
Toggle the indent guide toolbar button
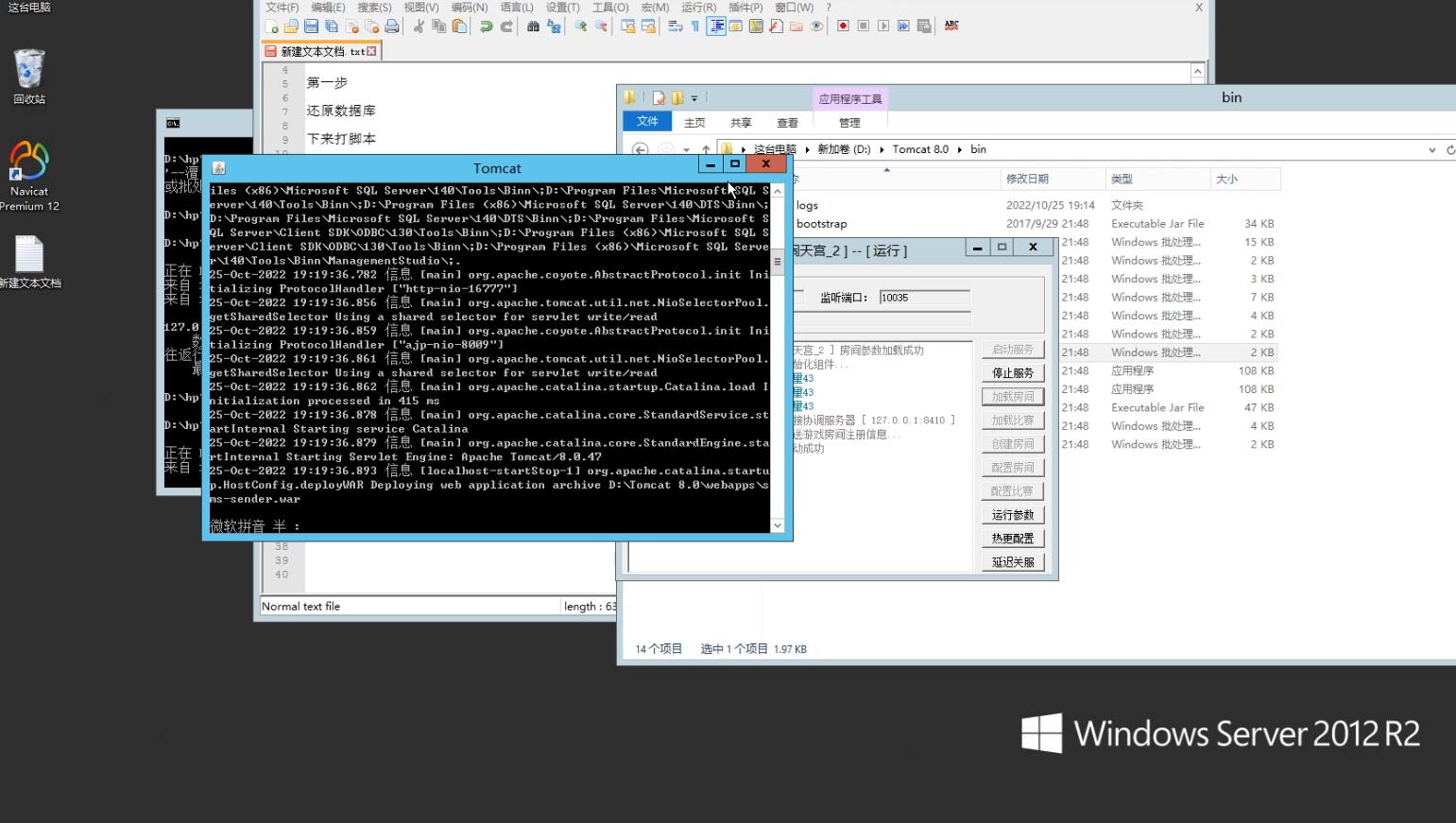(716, 26)
